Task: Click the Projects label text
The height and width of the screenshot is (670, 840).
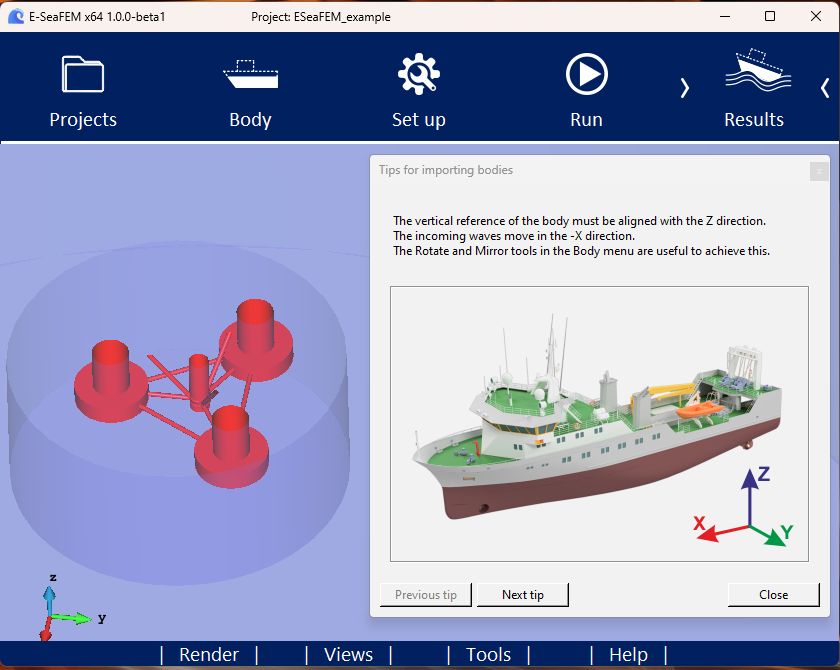Action: [x=83, y=119]
